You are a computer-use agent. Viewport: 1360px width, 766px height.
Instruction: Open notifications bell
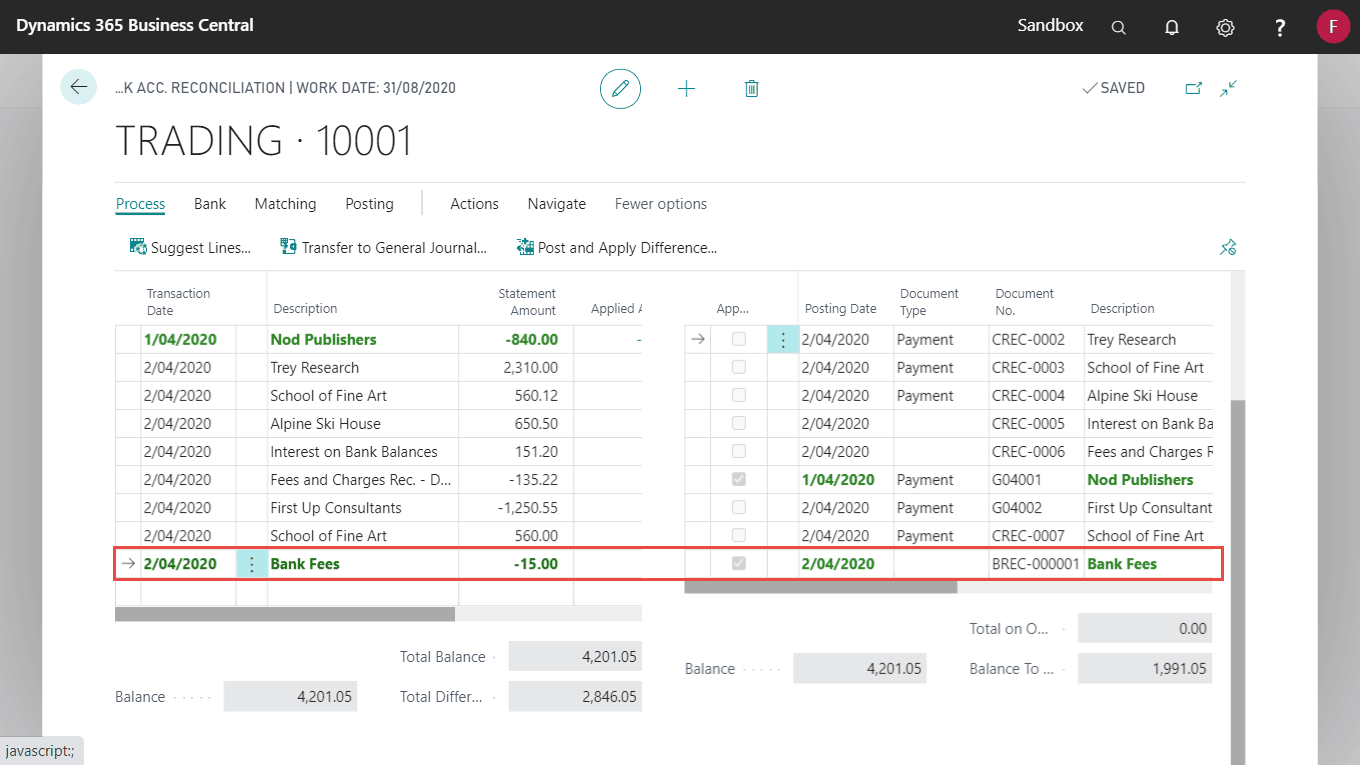[1172, 27]
